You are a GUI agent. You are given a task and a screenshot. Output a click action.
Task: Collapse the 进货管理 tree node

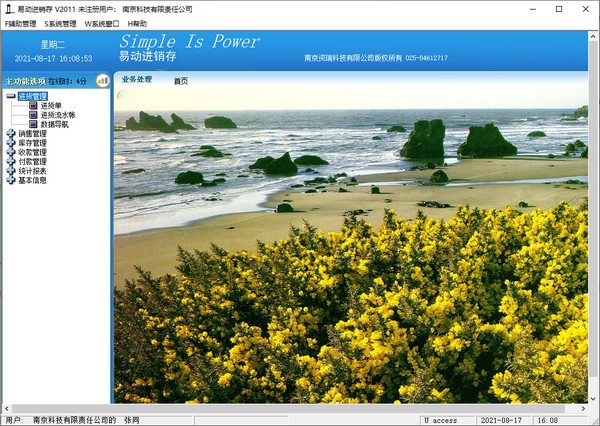pyautogui.click(x=11, y=96)
